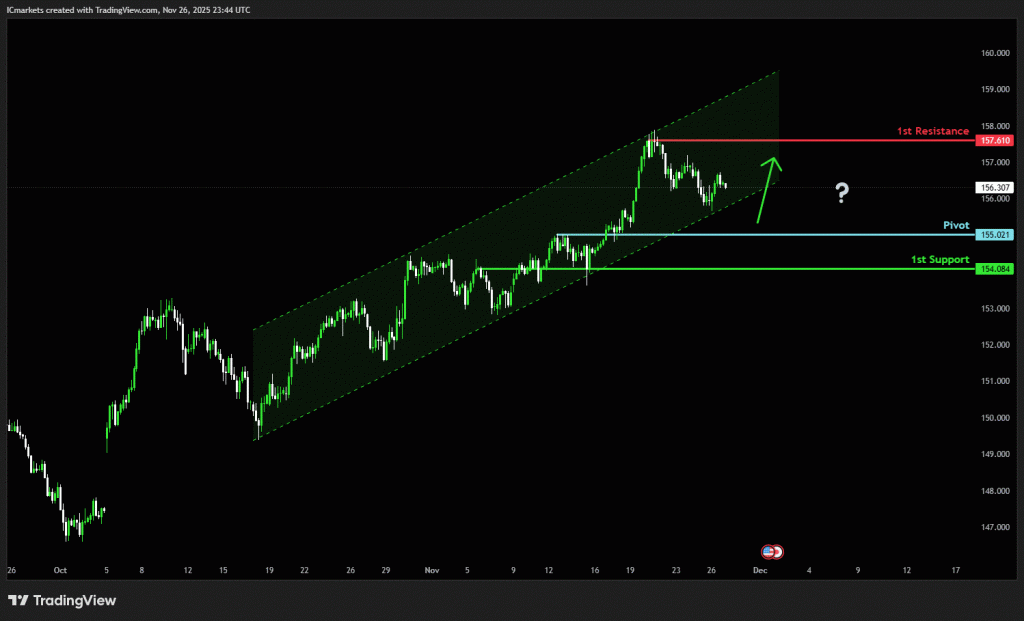Click the 147.000 price axis label
Viewport: 1024px width, 621px height.
tap(994, 528)
